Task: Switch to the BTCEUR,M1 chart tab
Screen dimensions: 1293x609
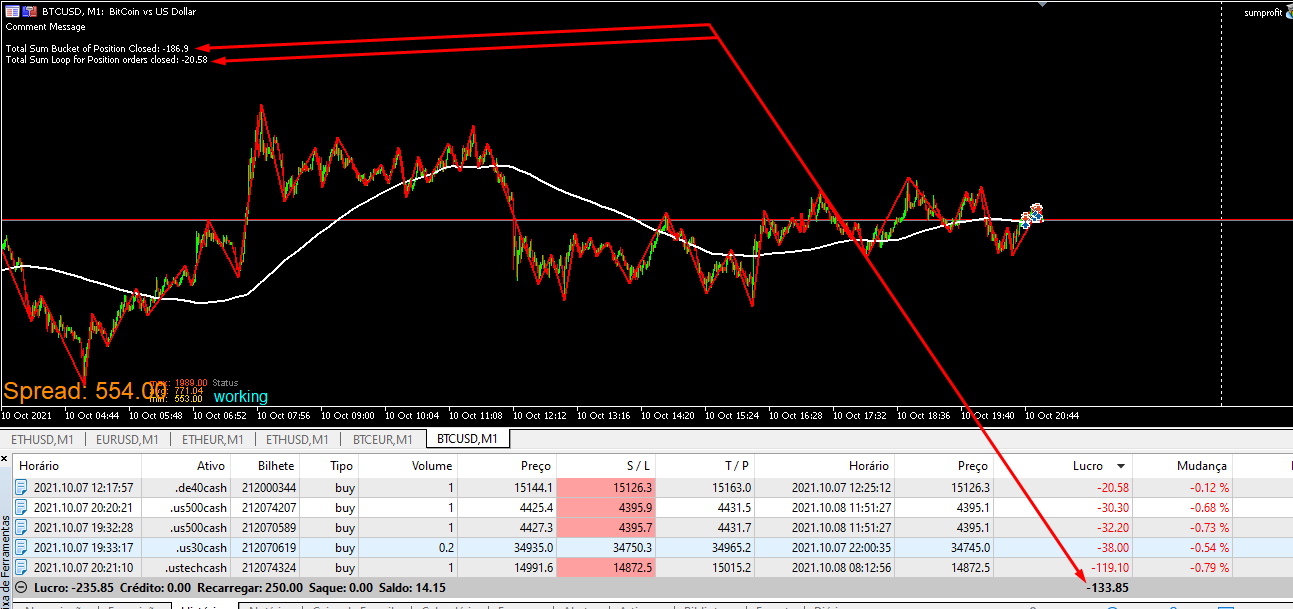Action: click(x=383, y=439)
